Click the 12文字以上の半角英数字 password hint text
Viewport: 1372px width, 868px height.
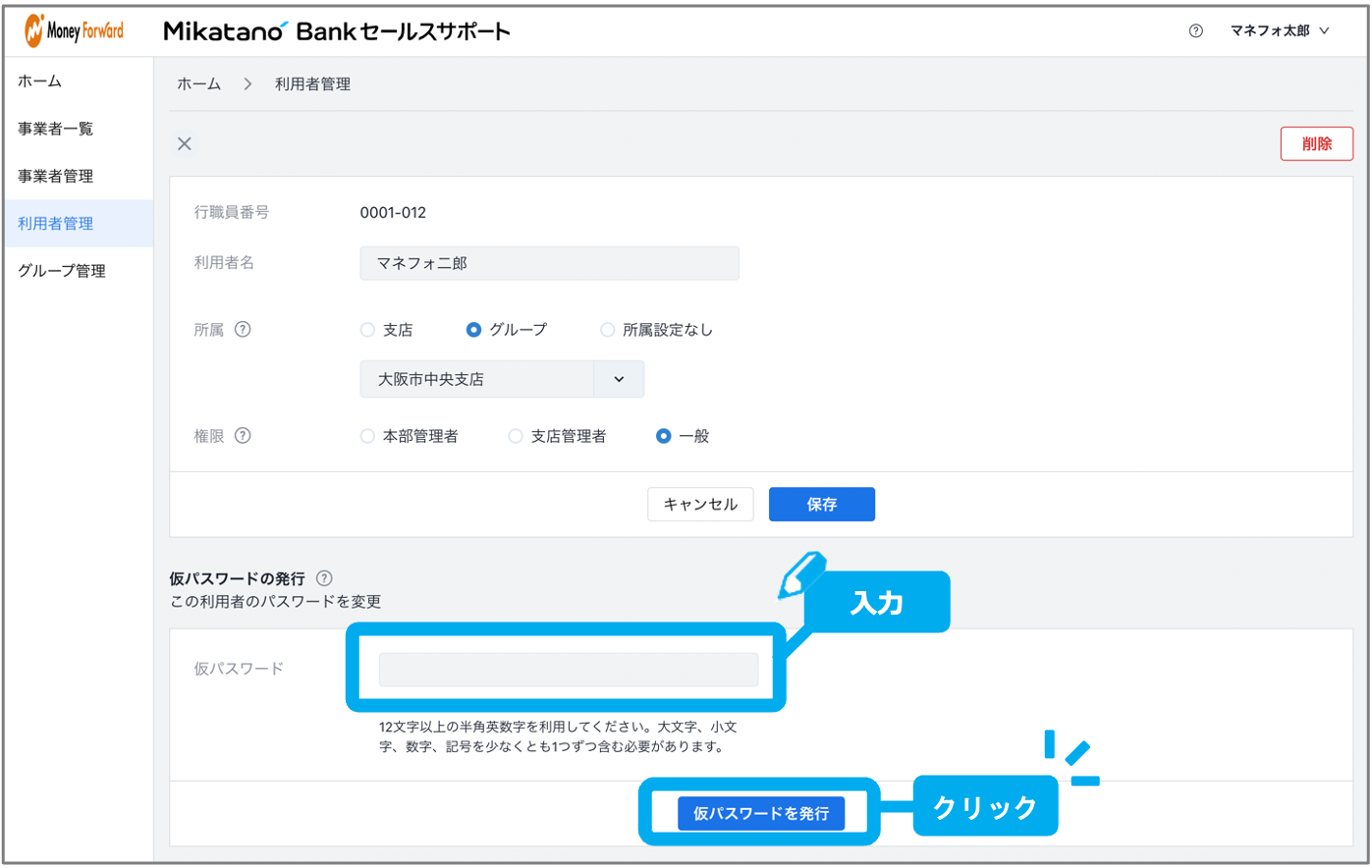tap(558, 737)
